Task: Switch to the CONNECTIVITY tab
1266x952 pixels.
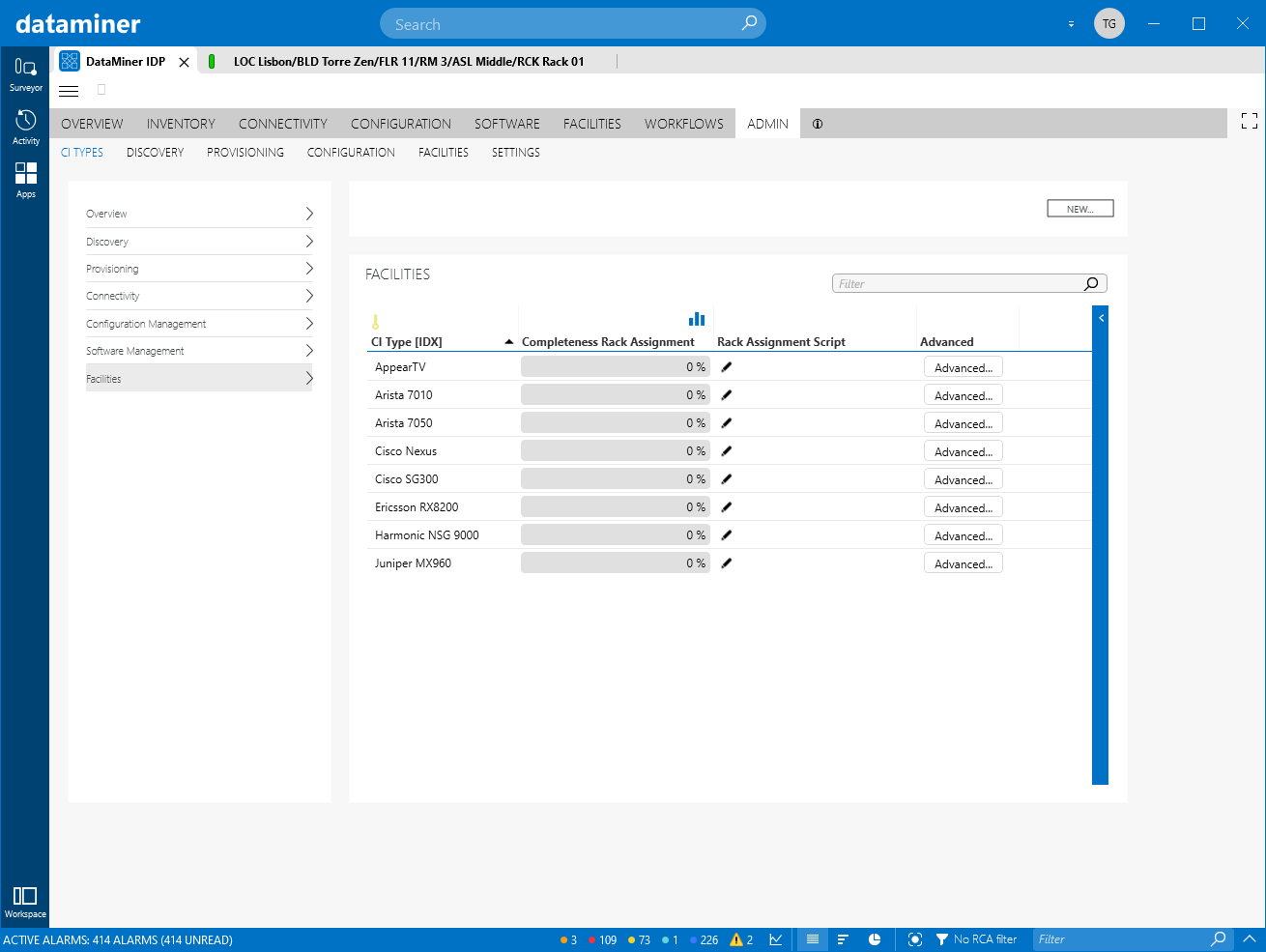Action: tap(283, 124)
